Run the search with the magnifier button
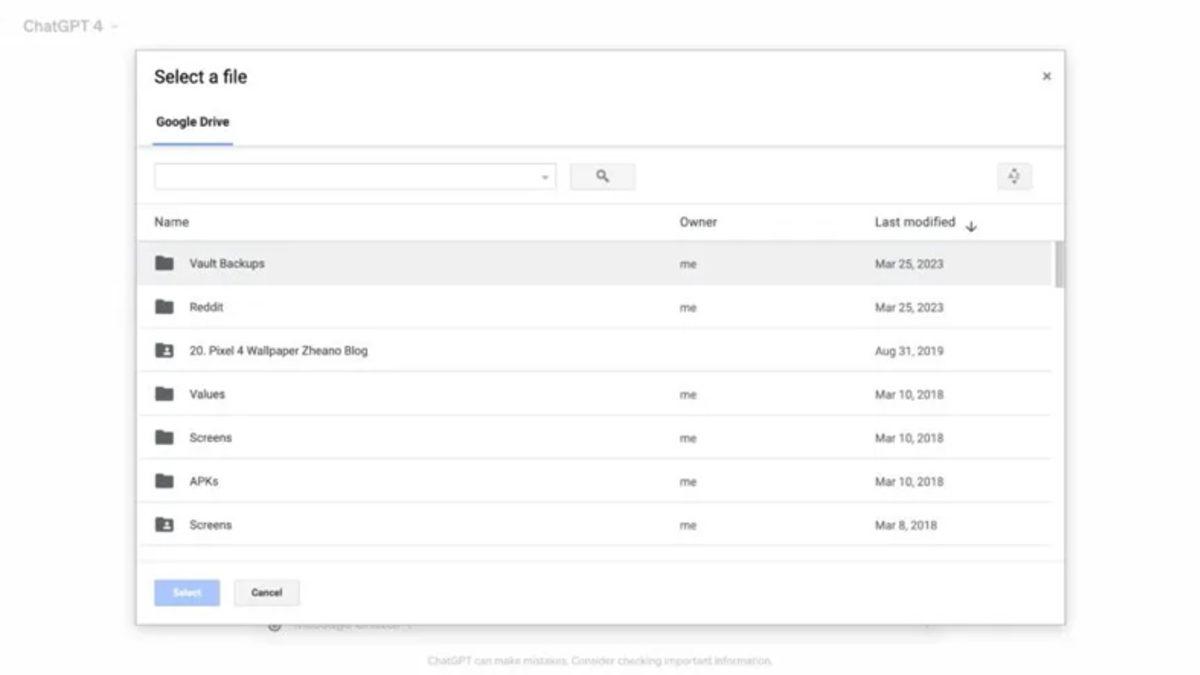Image resolution: width=1200 pixels, height=675 pixels. tap(602, 176)
